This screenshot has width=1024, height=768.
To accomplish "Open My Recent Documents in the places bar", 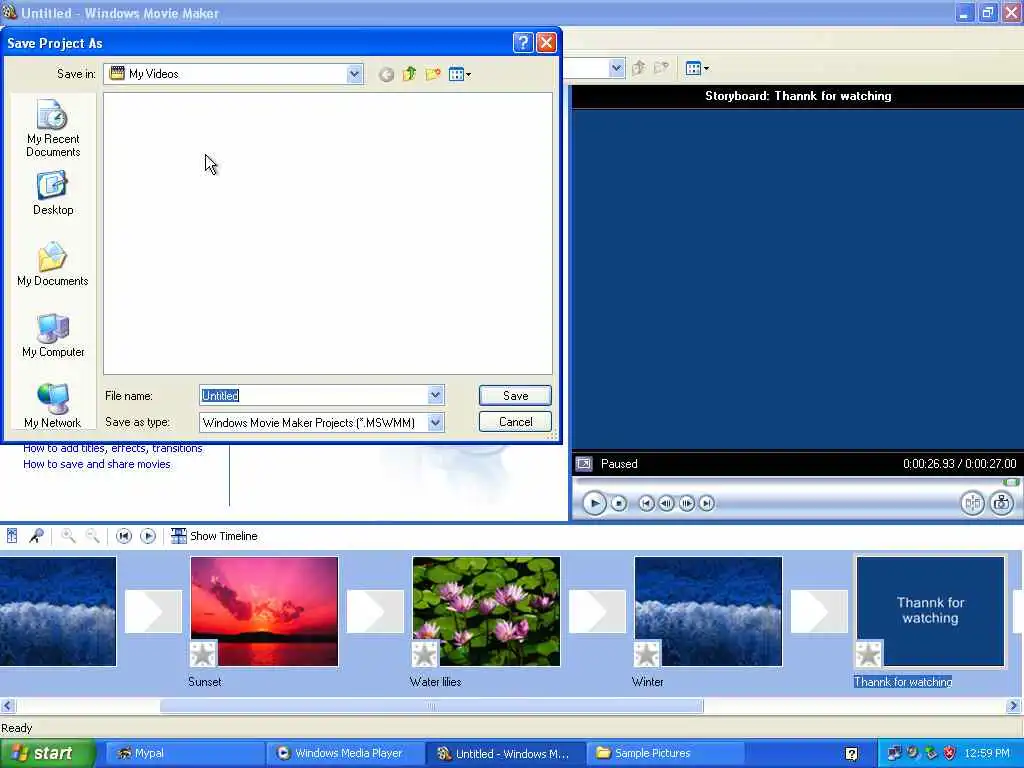I will click(53, 128).
